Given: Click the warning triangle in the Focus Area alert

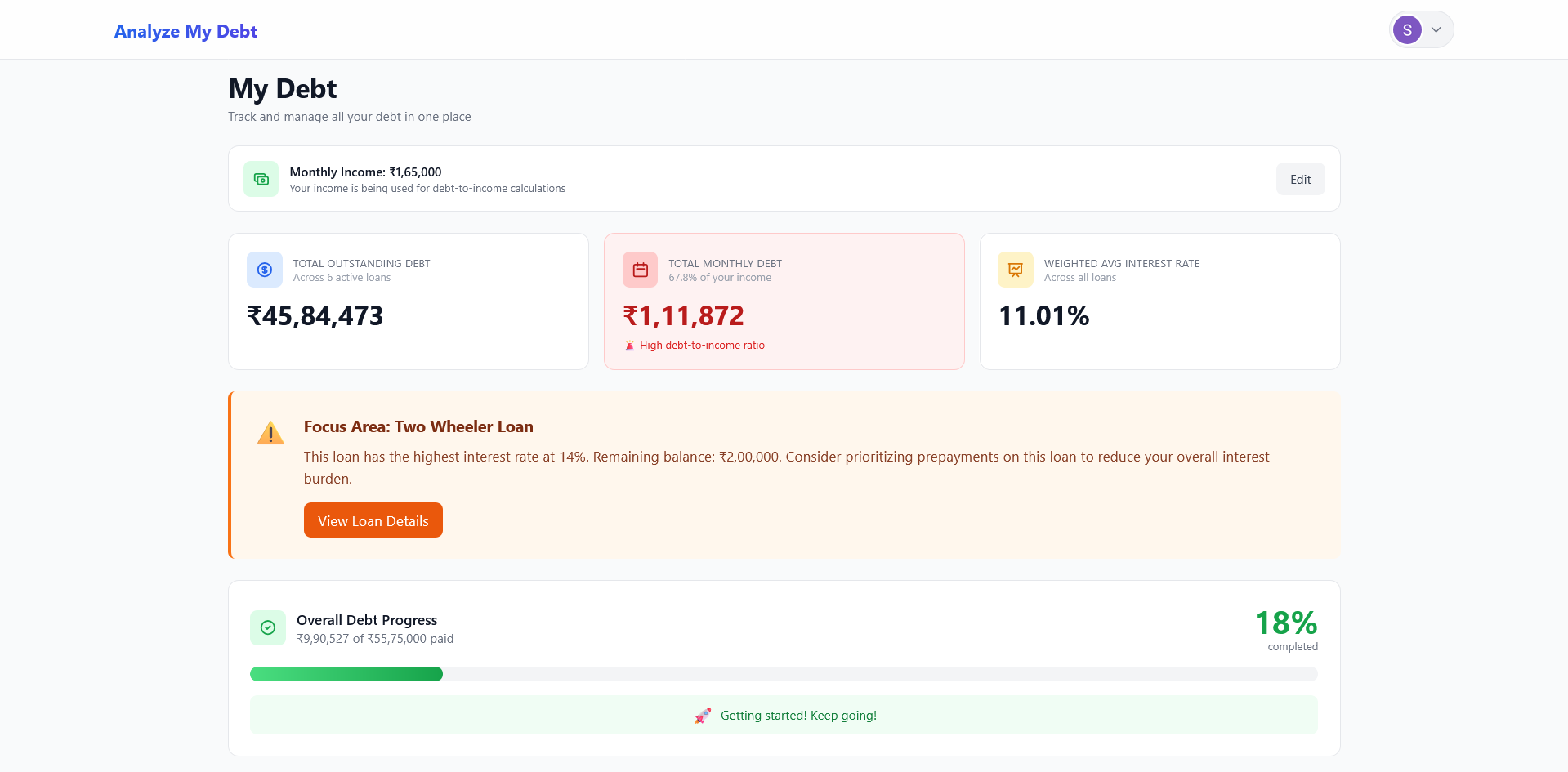Looking at the screenshot, I should (270, 433).
